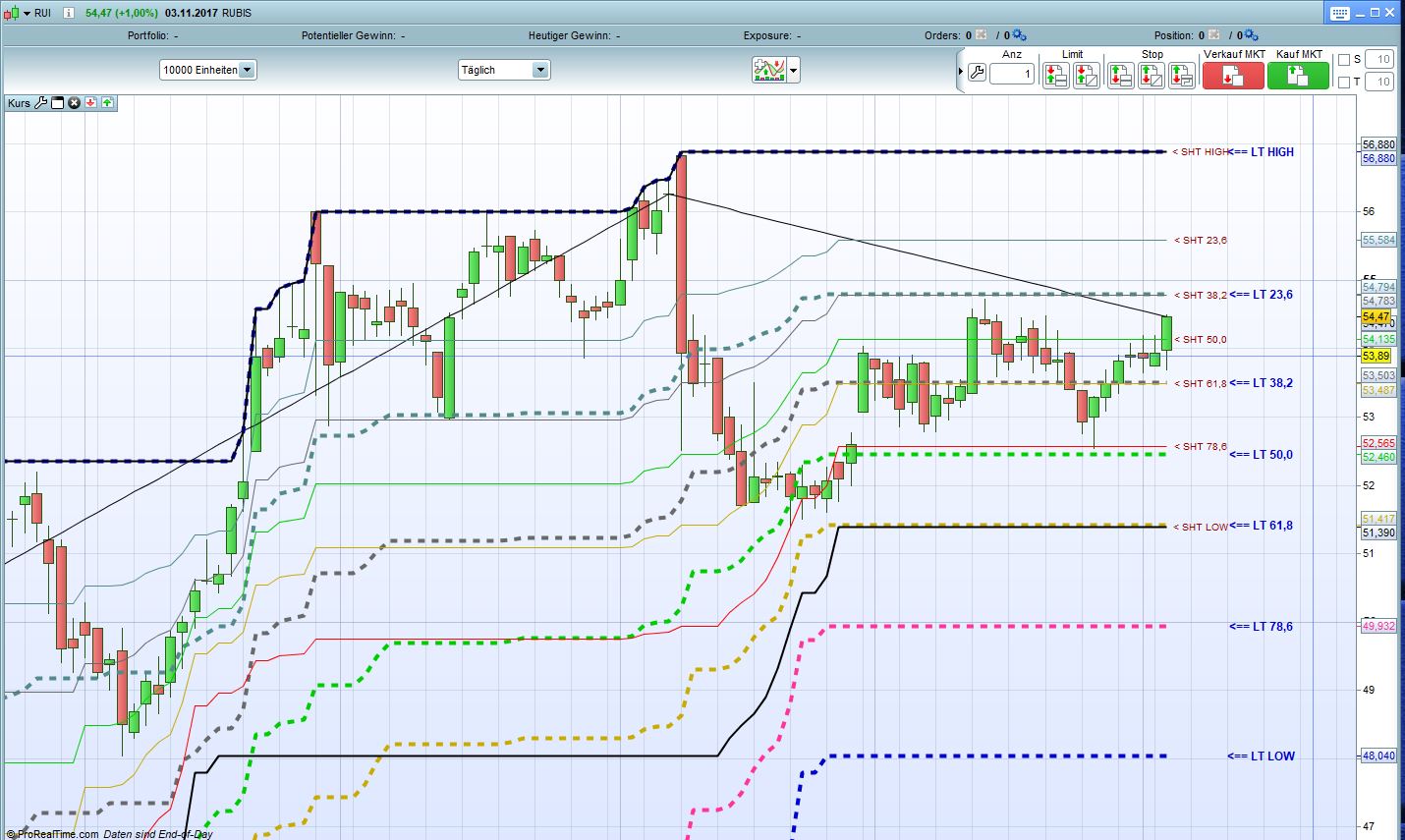Click the green Kauf MKT button
1405x840 pixels.
pyautogui.click(x=1298, y=75)
